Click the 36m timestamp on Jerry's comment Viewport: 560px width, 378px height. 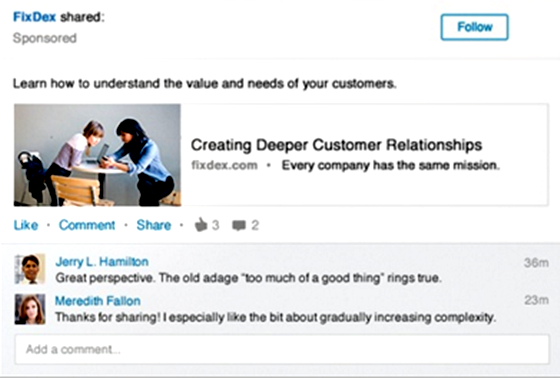pos(536,263)
